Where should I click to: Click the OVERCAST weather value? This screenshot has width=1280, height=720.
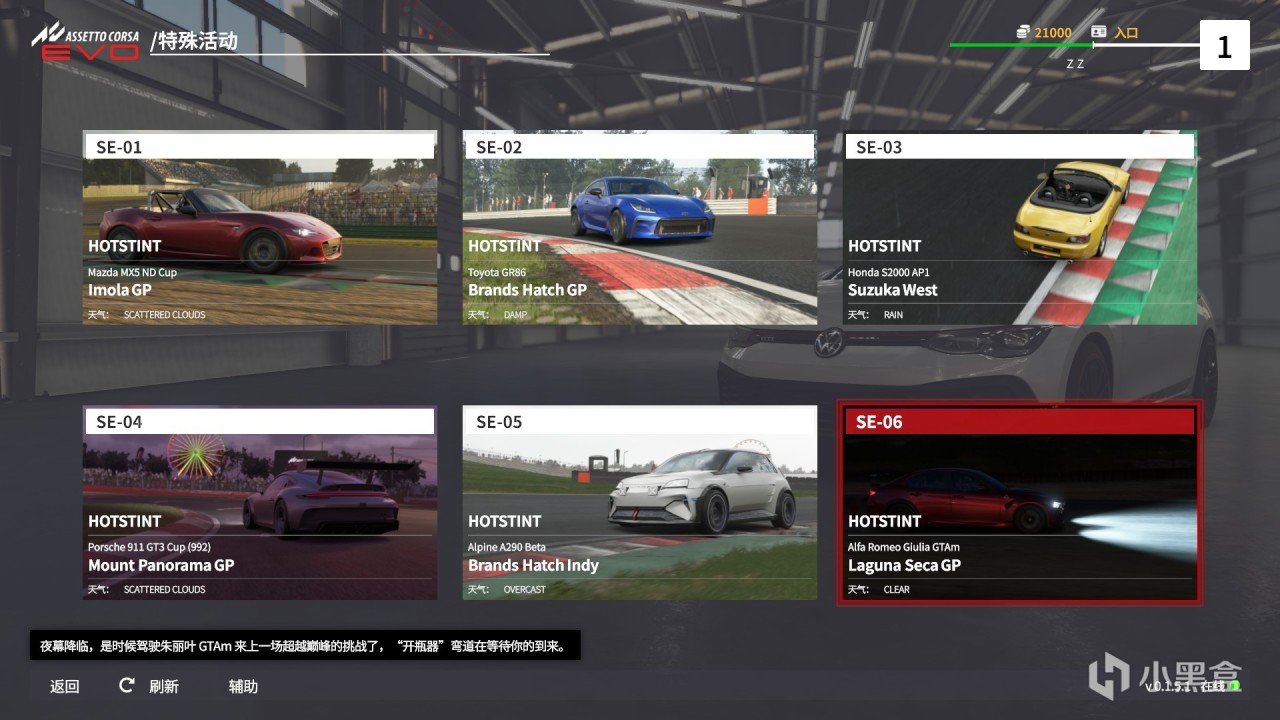(x=524, y=590)
